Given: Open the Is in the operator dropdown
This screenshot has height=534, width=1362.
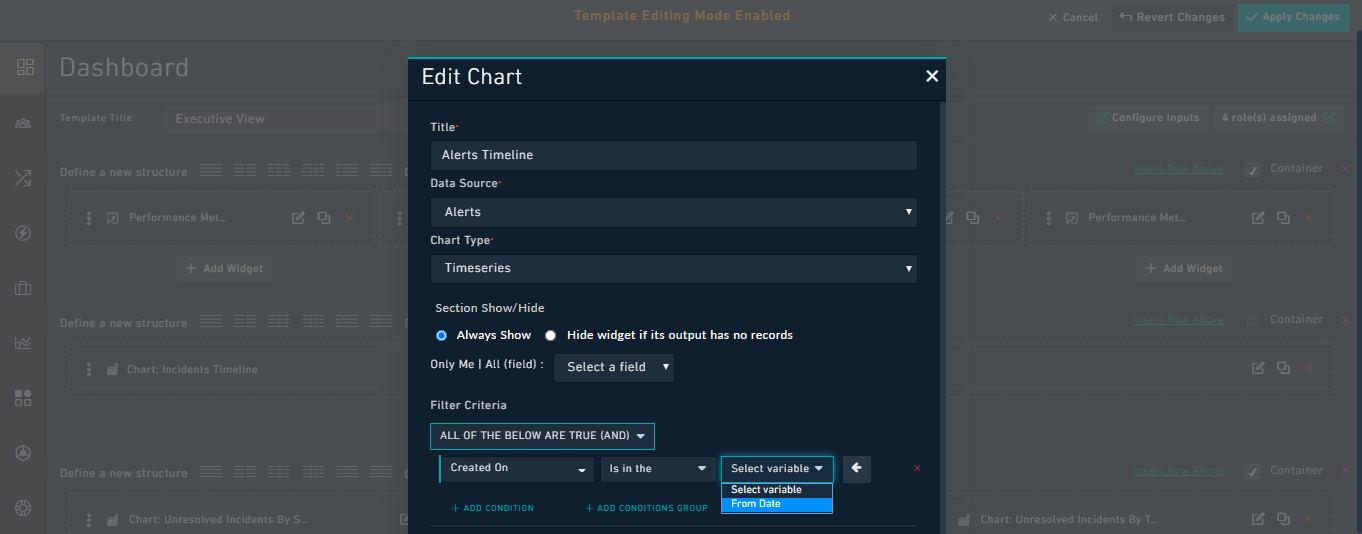Looking at the screenshot, I should tap(657, 468).
